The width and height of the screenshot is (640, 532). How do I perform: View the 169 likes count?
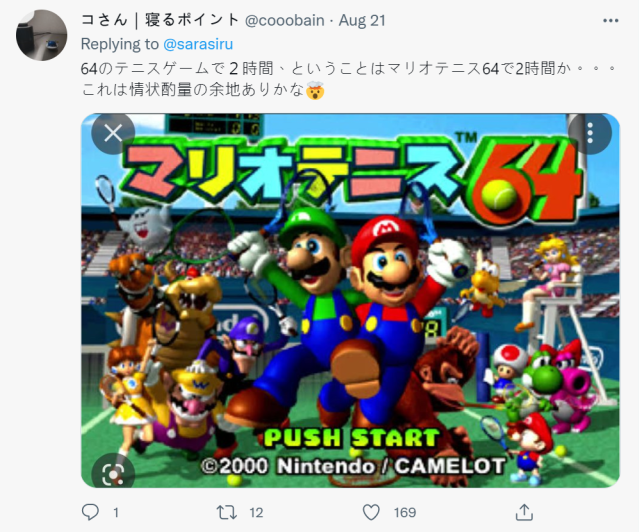[405, 512]
